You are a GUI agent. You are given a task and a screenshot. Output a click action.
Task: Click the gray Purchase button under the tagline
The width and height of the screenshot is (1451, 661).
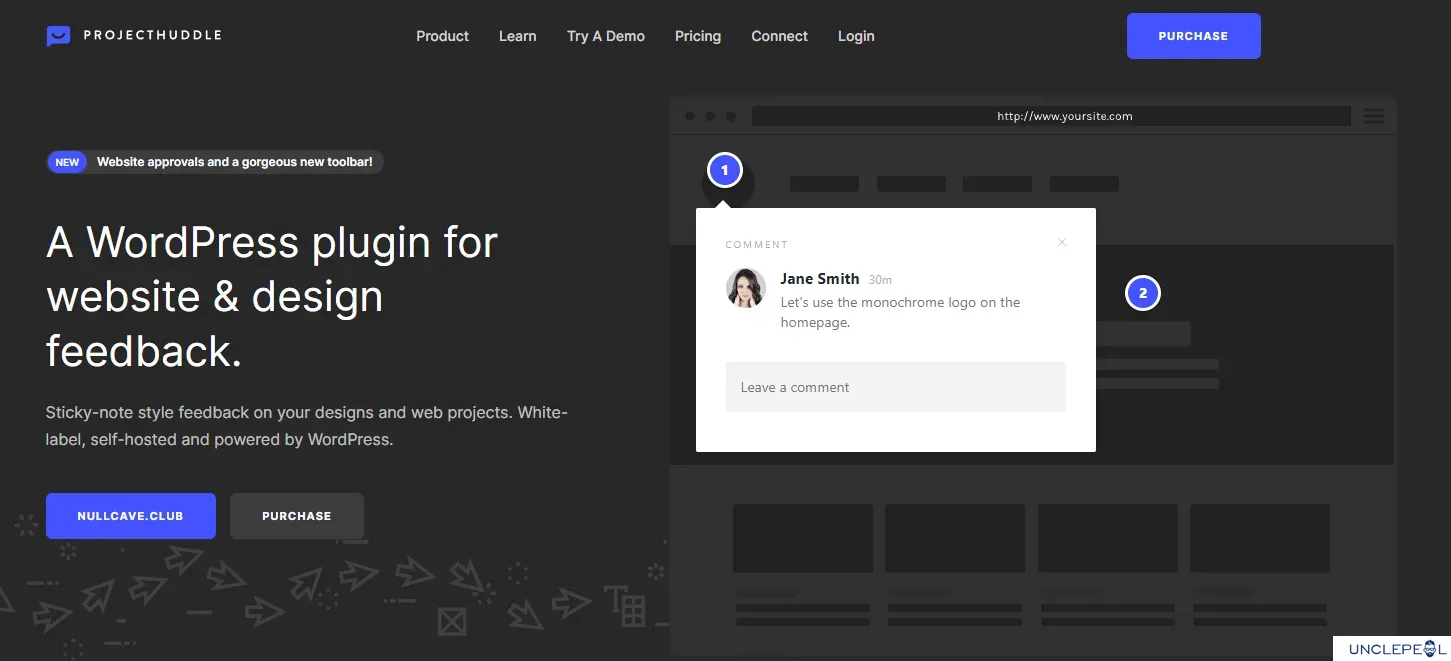pyautogui.click(x=297, y=516)
